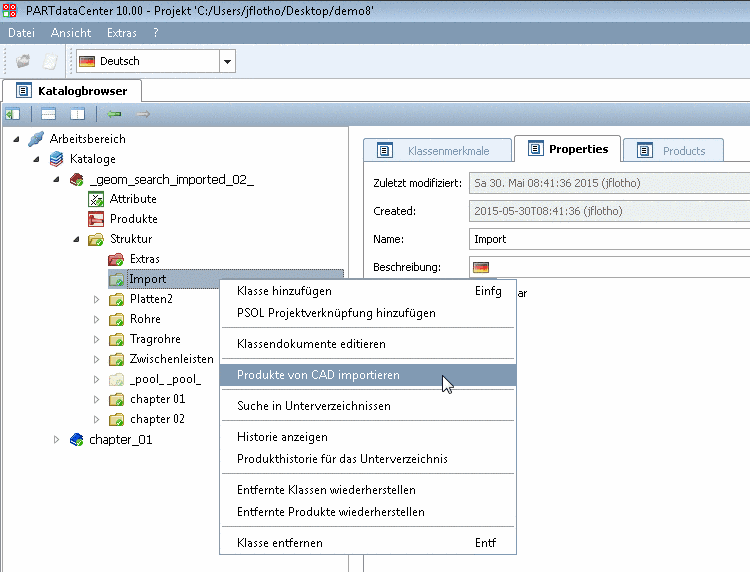Image resolution: width=750 pixels, height=572 pixels.
Task: Choose Entfernte Klassen wiederherstellen
Action: pos(368,490)
